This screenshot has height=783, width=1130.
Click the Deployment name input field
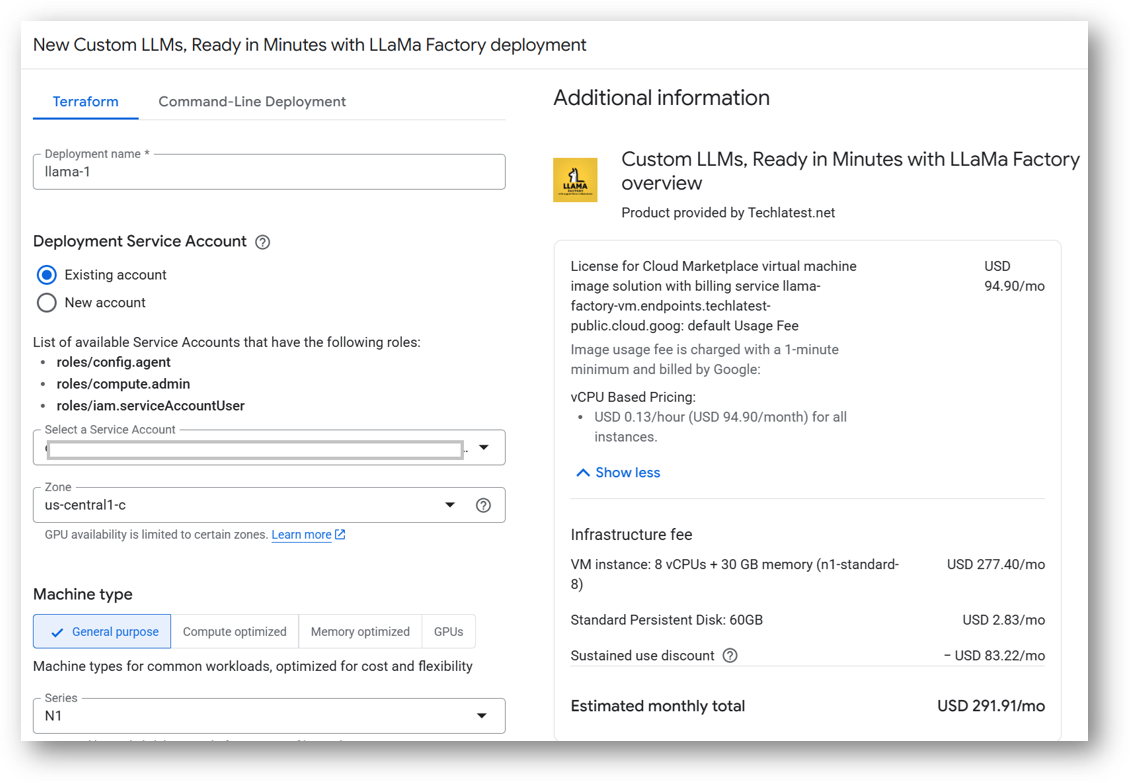pos(268,172)
